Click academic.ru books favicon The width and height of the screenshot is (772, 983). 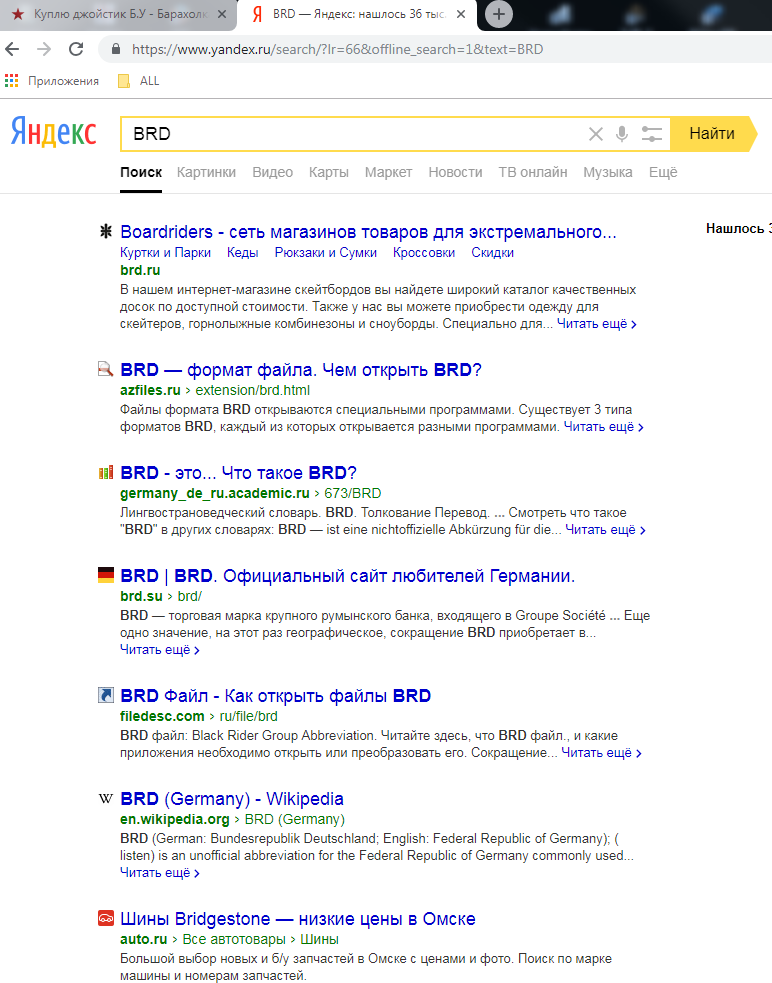click(106, 472)
